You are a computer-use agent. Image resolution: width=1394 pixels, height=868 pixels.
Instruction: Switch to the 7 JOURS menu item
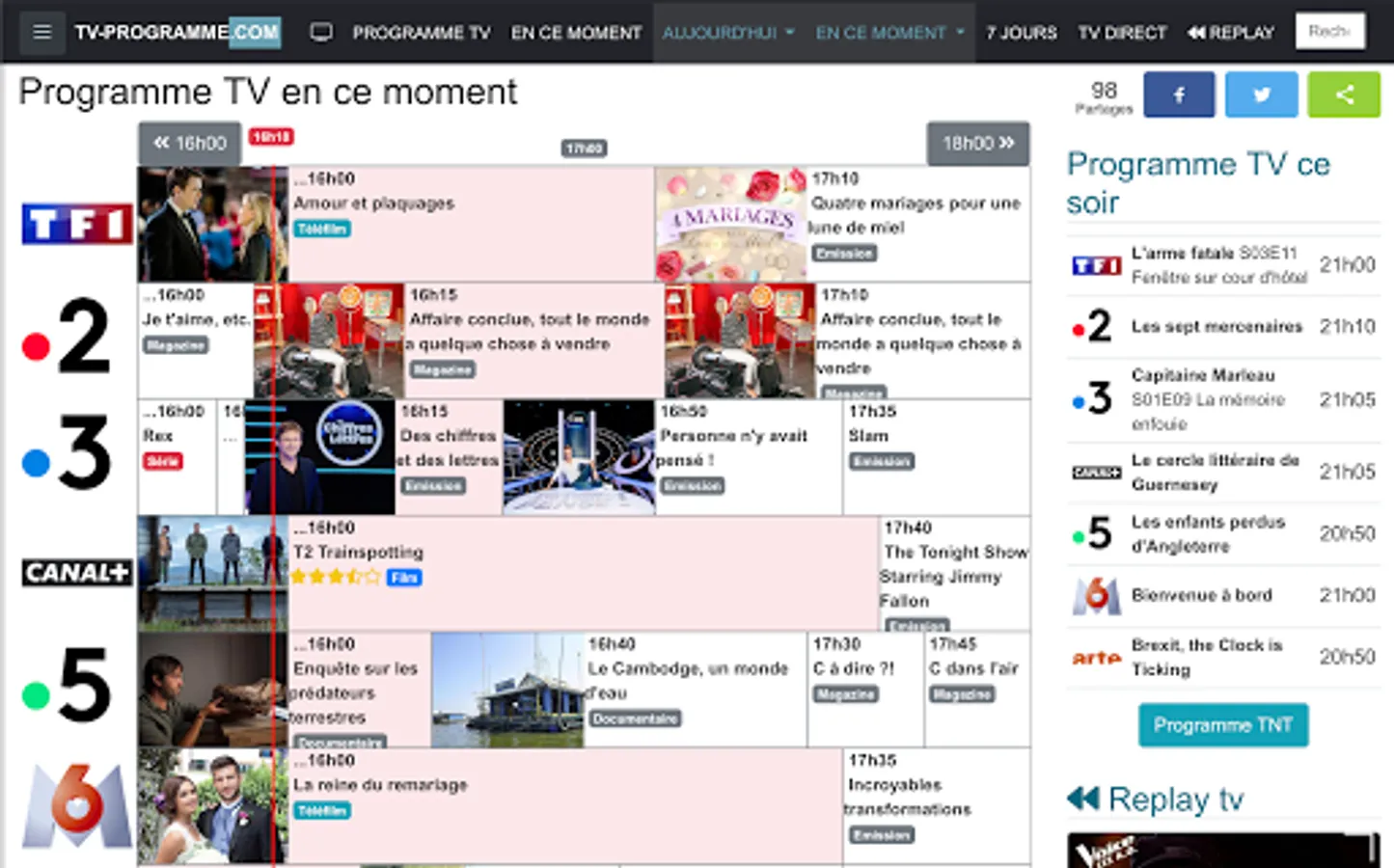click(x=1022, y=32)
